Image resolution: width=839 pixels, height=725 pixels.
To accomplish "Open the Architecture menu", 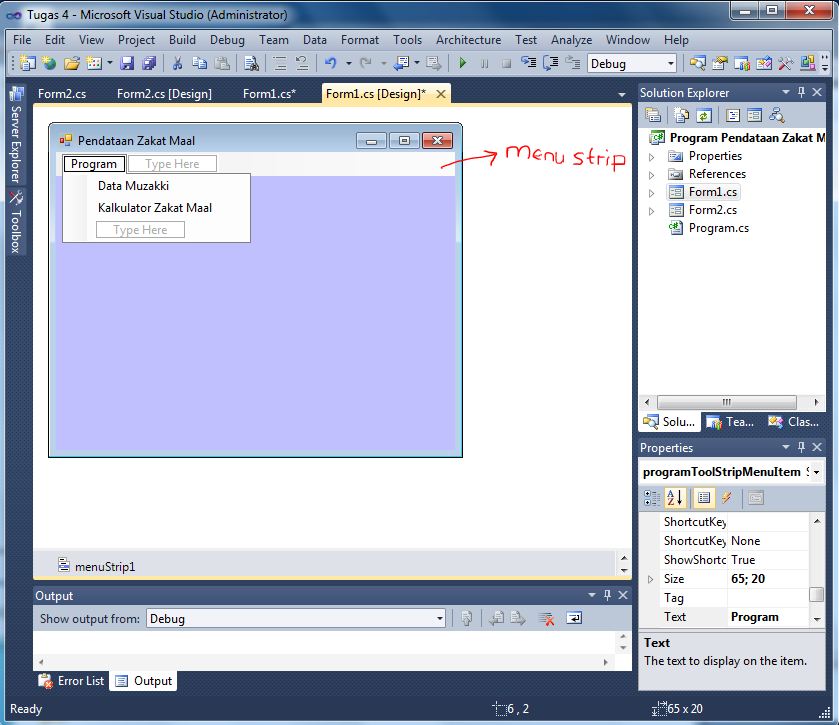I will coord(468,40).
